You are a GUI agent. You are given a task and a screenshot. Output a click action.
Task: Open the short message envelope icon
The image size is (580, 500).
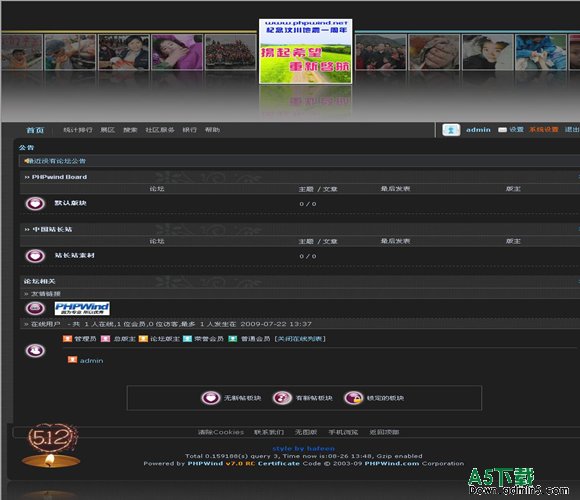502,130
